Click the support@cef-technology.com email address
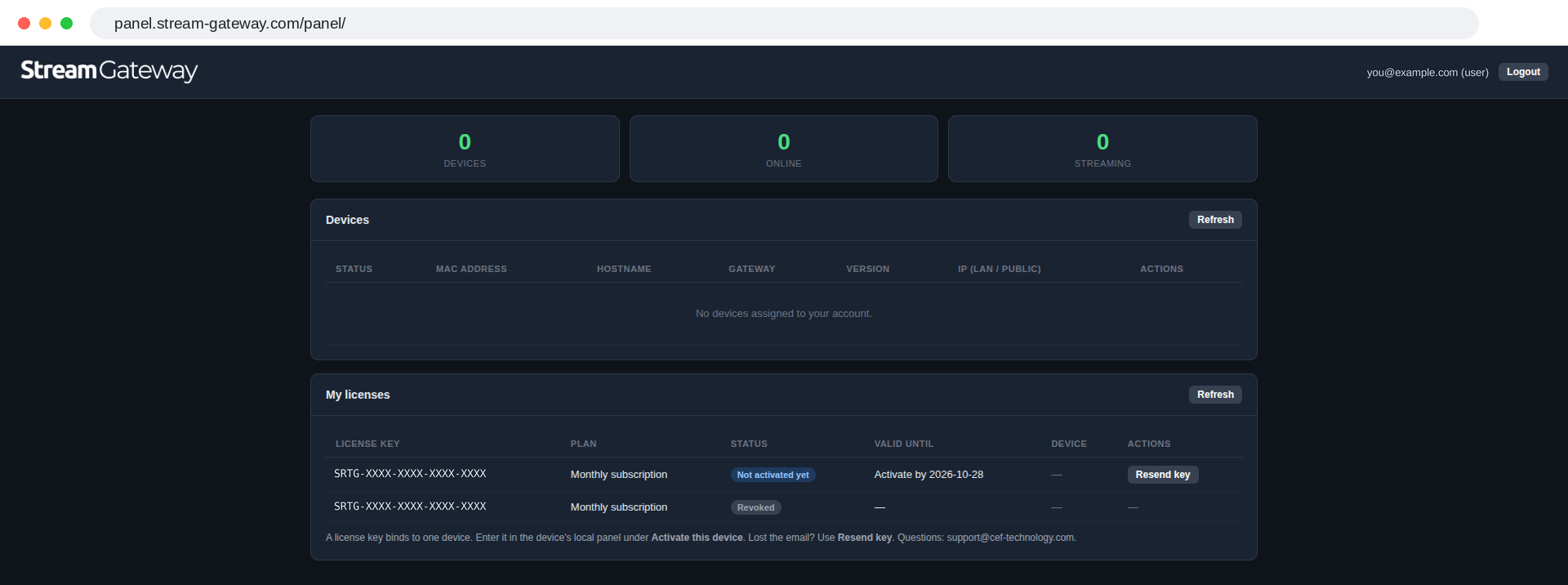 1010,538
